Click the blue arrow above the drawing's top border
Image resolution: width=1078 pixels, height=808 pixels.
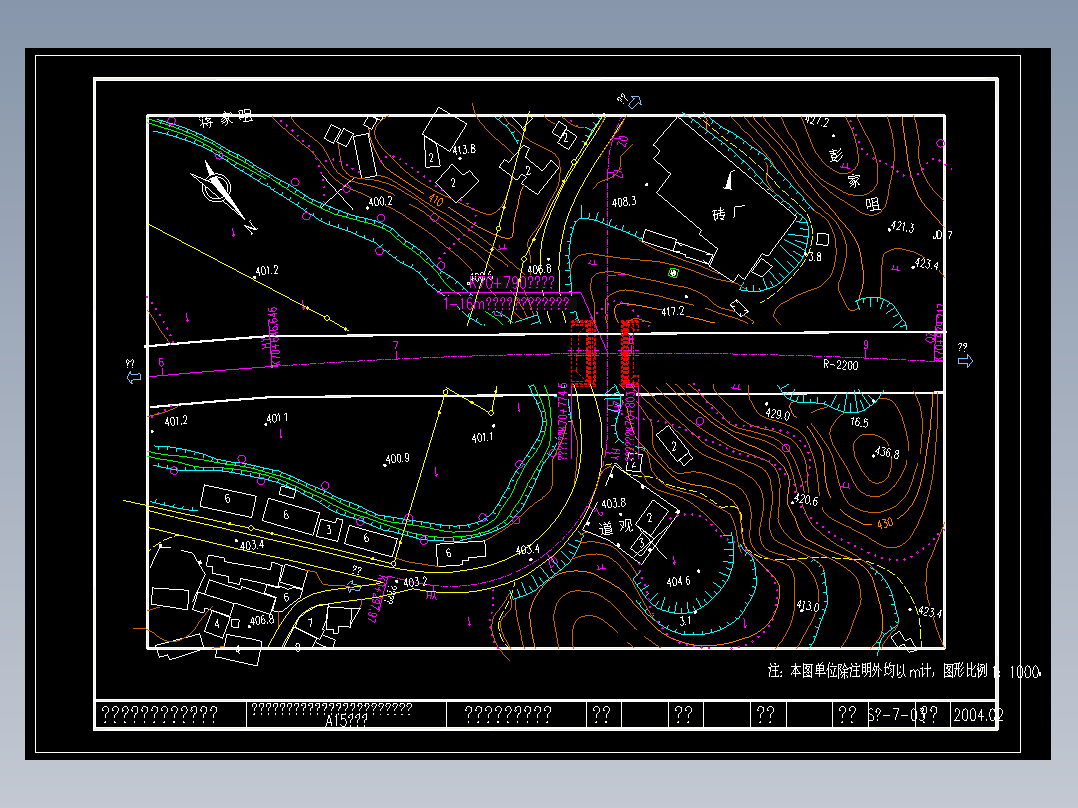pos(634,102)
